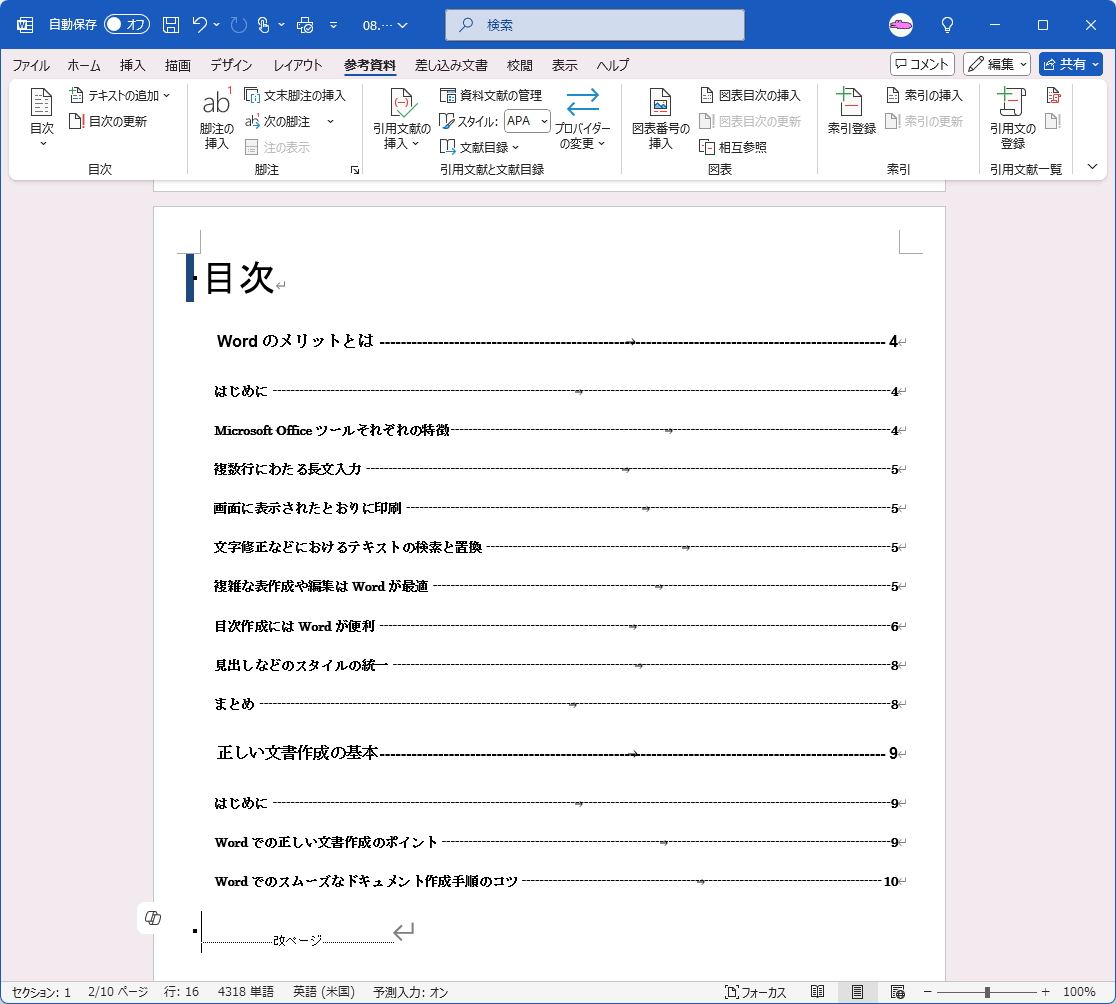1116x1004 pixels.
Task: Switch to the デザイン tab
Action: point(231,65)
